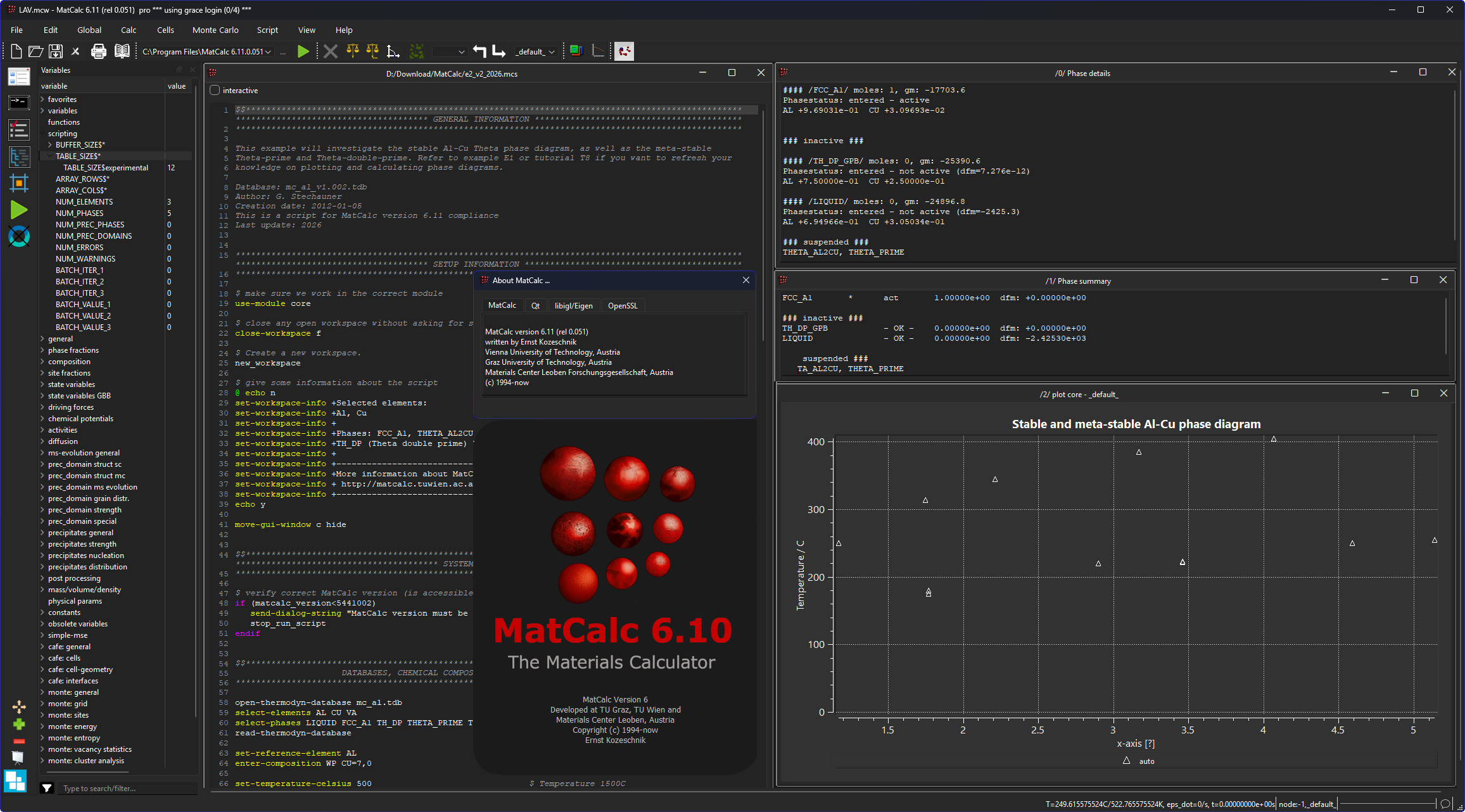
Task: Click the colored stacked windows icon
Action: click(576, 51)
